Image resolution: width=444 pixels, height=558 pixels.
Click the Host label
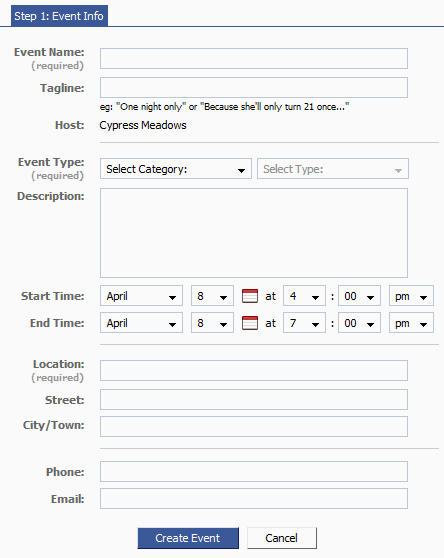pos(70,125)
